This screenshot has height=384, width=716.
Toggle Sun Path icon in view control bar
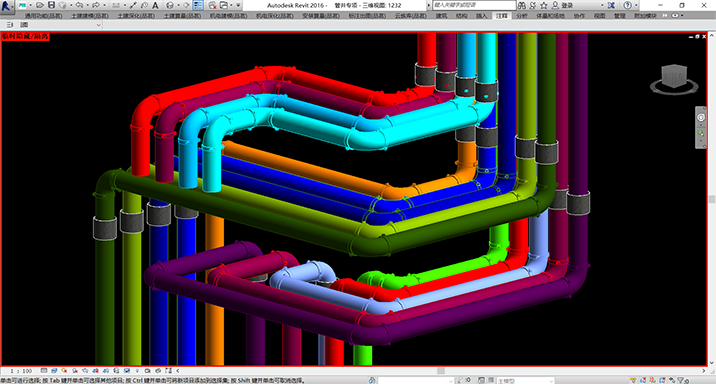pyautogui.click(x=64, y=370)
